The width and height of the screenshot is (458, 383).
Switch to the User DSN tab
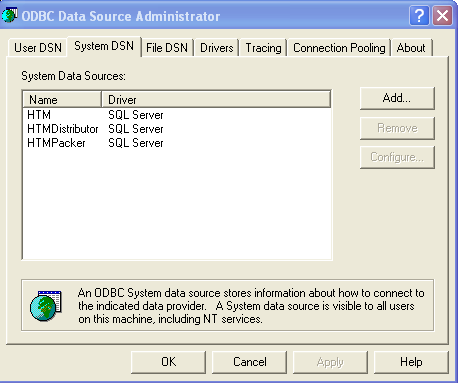pos(38,48)
